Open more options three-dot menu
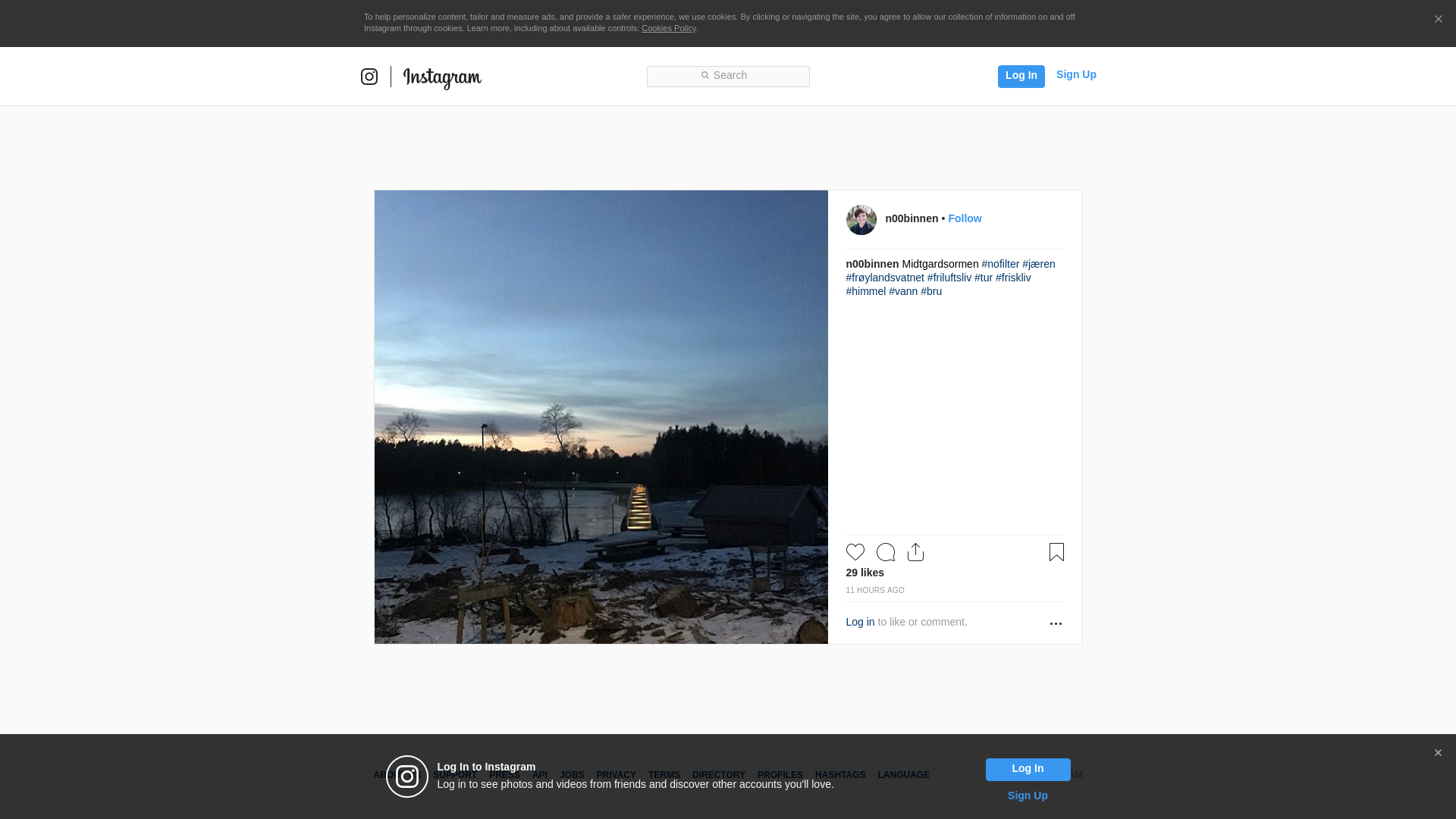The height and width of the screenshot is (819, 1456). 1056,623
